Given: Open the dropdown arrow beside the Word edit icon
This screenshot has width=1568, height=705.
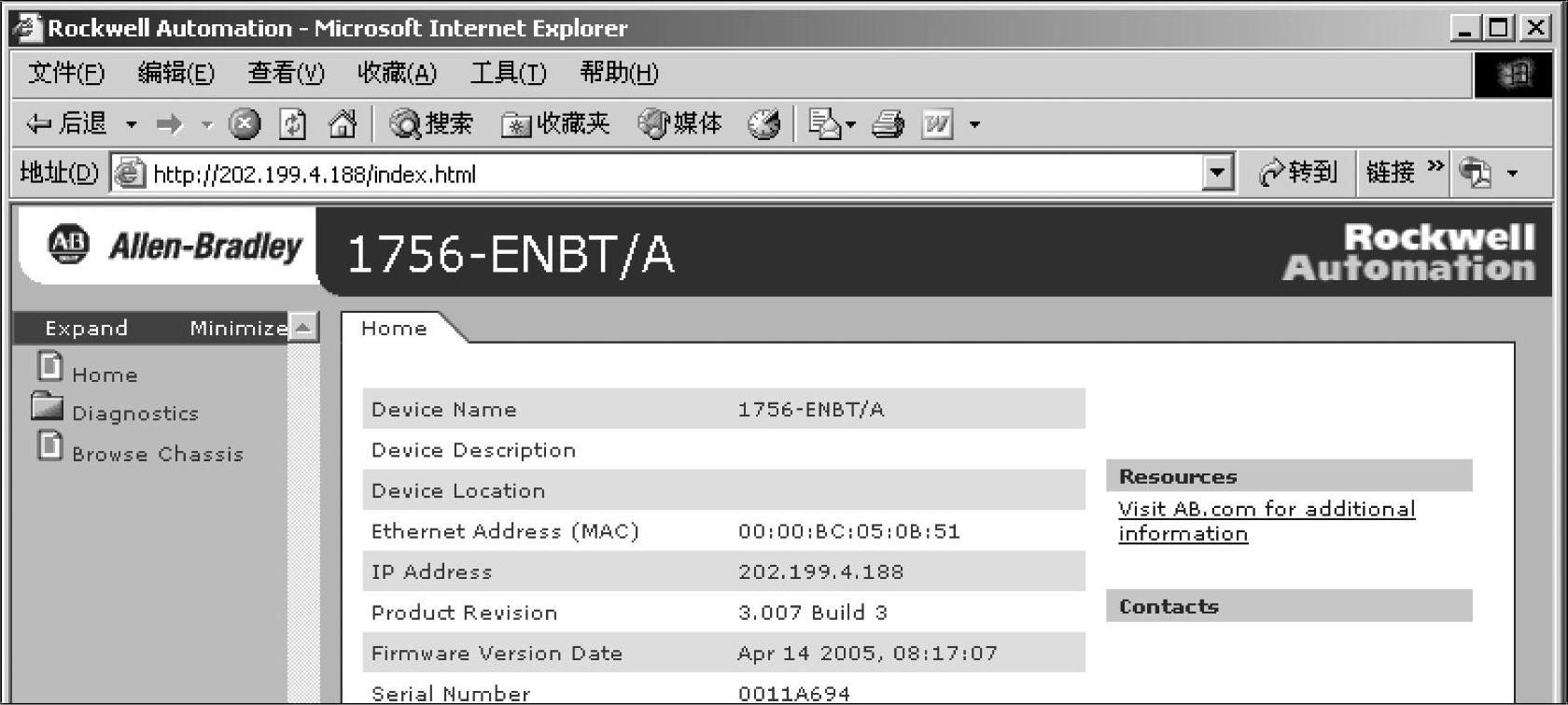Looking at the screenshot, I should coord(974,124).
